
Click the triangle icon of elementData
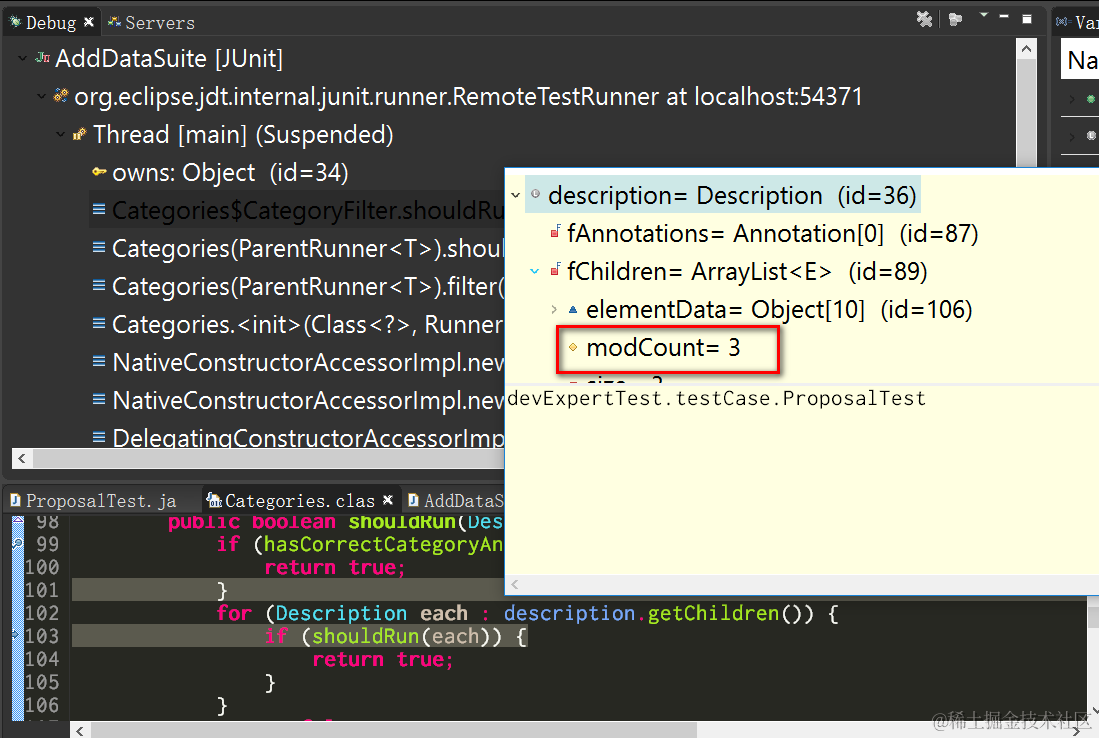(x=573, y=309)
